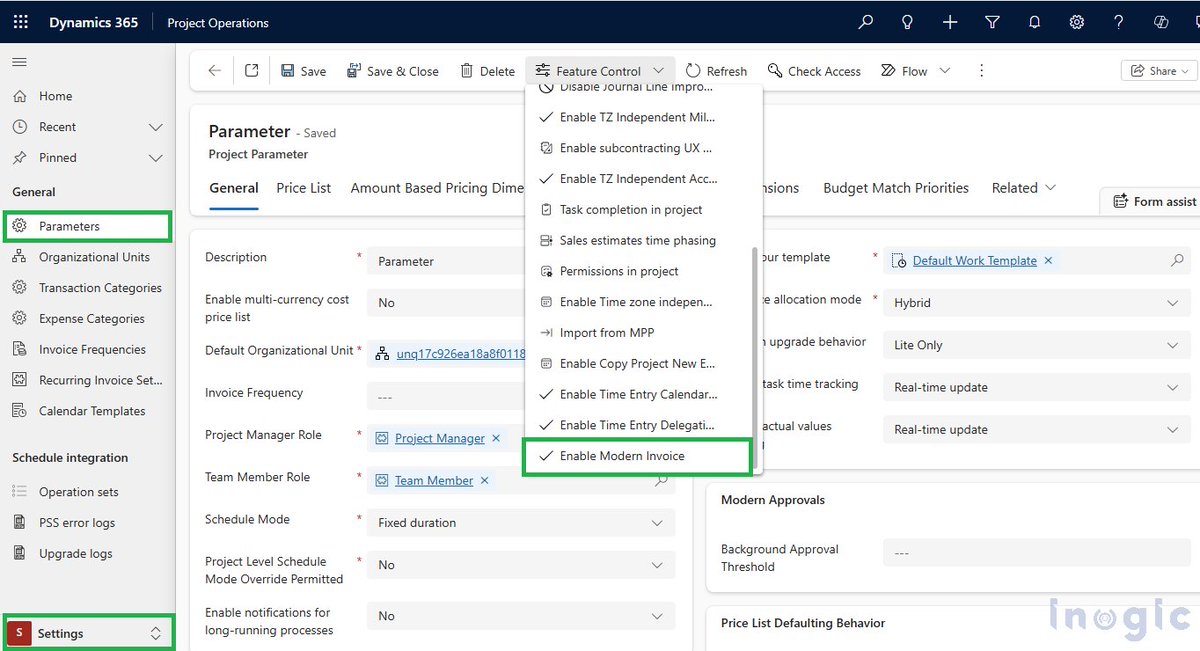Open the Hybrid allocation mode dropdown

pyautogui.click(x=1036, y=303)
